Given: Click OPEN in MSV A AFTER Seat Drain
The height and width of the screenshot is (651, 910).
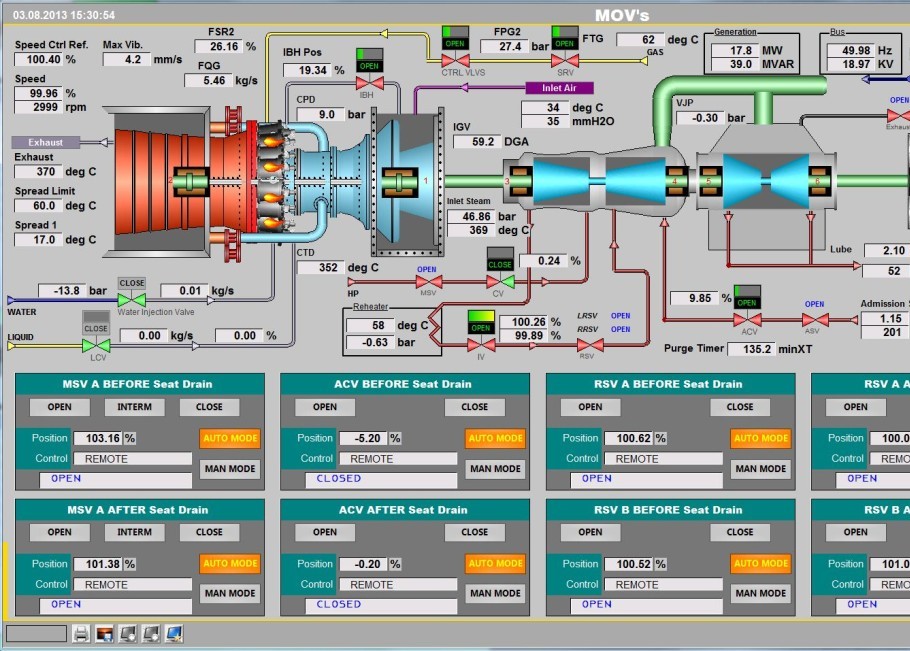Looking at the screenshot, I should pyautogui.click(x=60, y=532).
